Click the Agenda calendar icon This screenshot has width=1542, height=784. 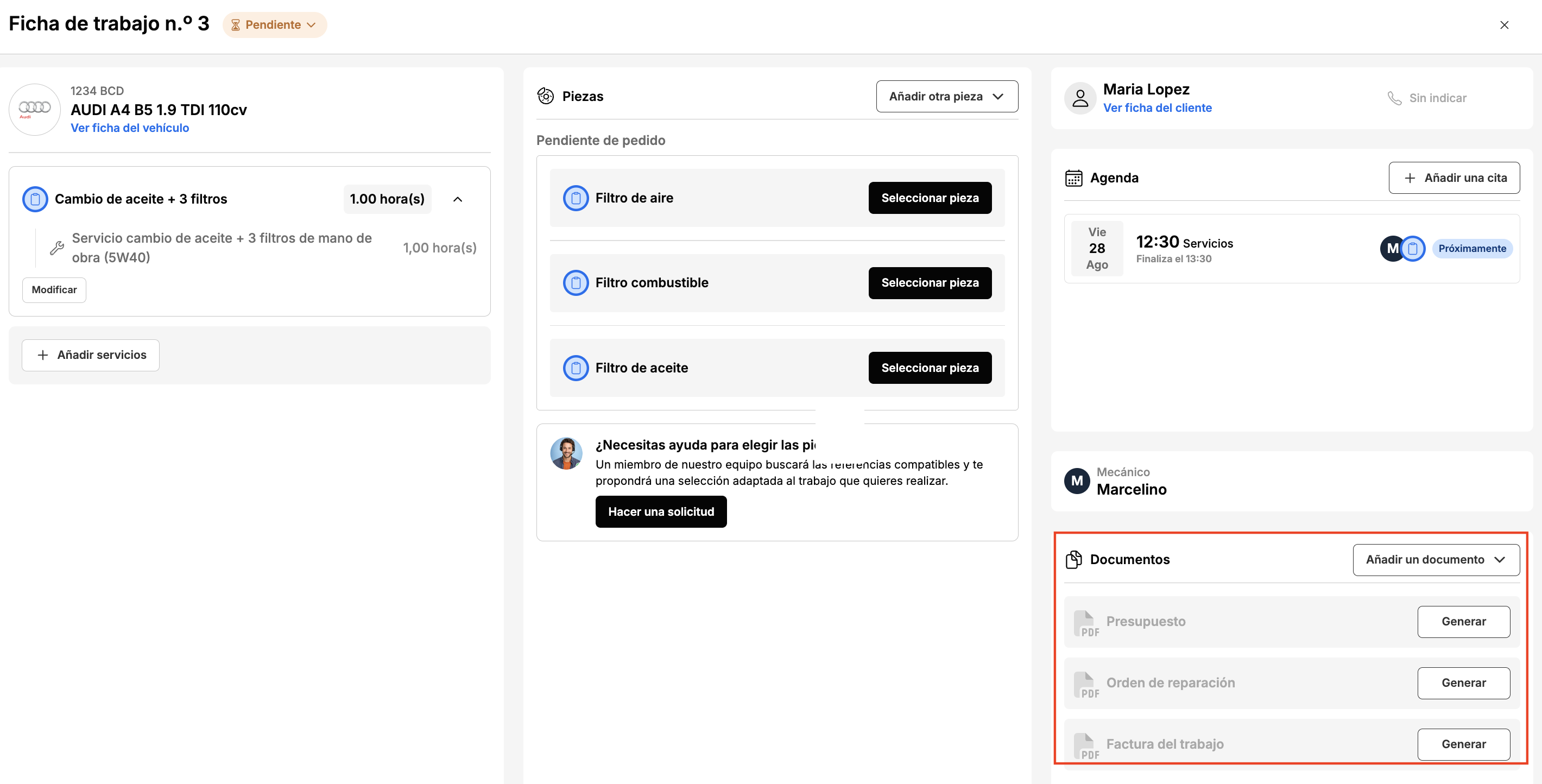1073,178
